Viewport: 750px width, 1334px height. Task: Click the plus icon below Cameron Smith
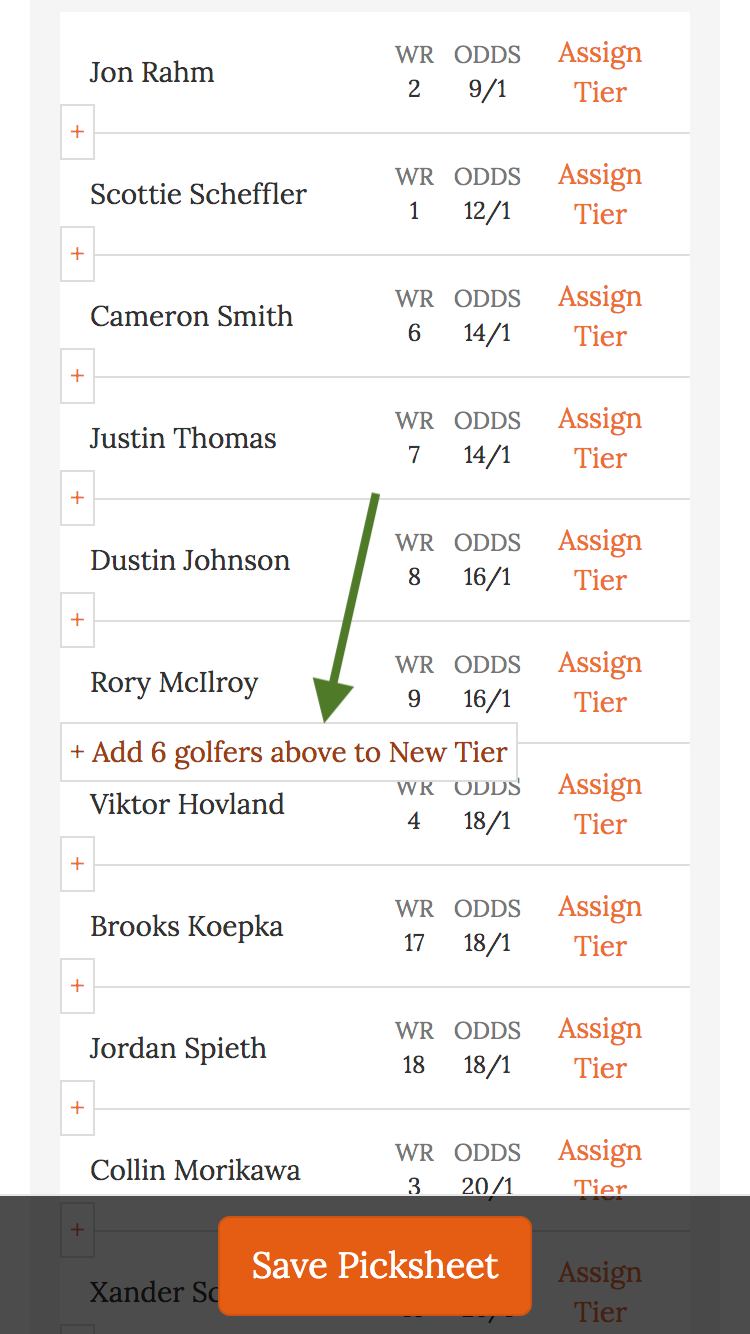[77, 376]
